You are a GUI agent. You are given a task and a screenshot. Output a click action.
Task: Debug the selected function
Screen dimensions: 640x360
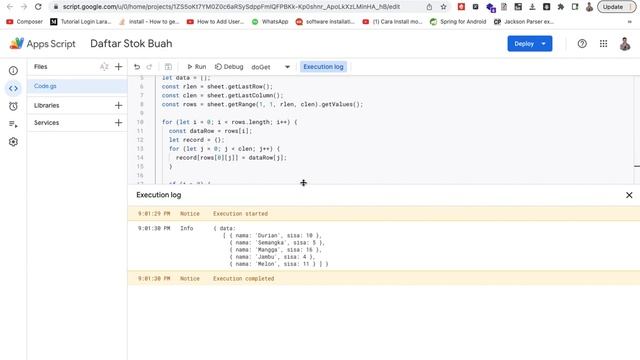click(x=229, y=67)
